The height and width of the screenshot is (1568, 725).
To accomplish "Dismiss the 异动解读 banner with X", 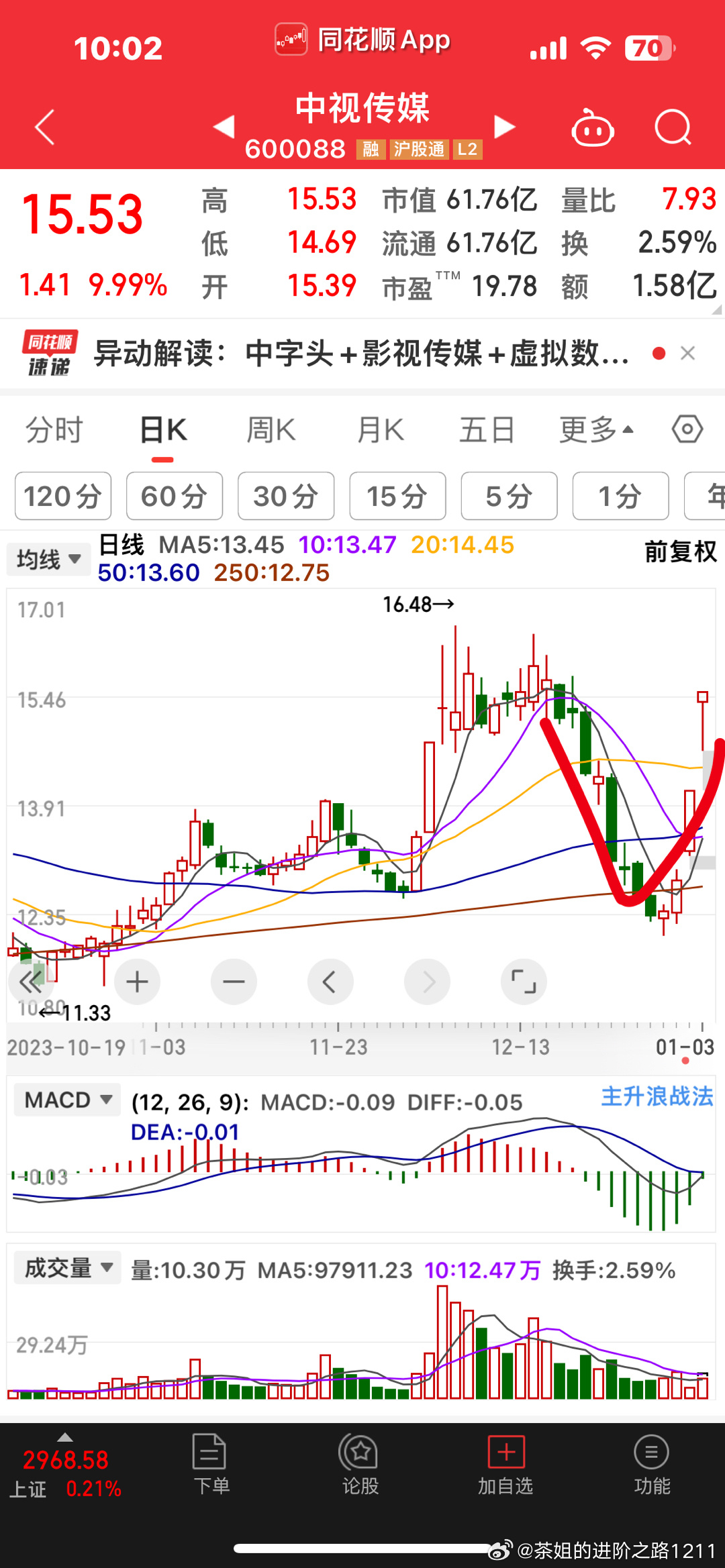I will (687, 353).
